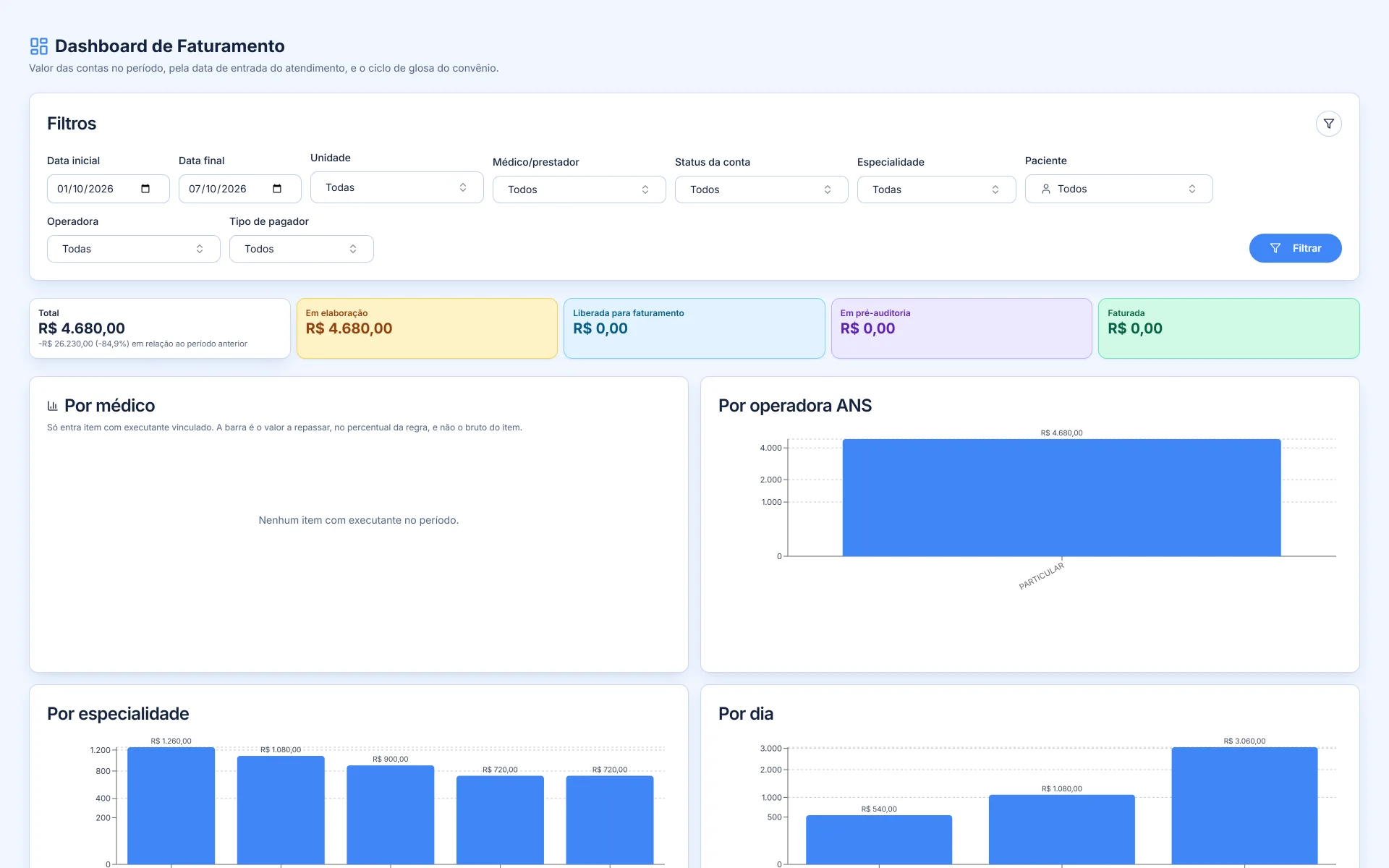Click the 'Dashboard de Faturamento' title
The image size is (1389, 868).
(170, 46)
